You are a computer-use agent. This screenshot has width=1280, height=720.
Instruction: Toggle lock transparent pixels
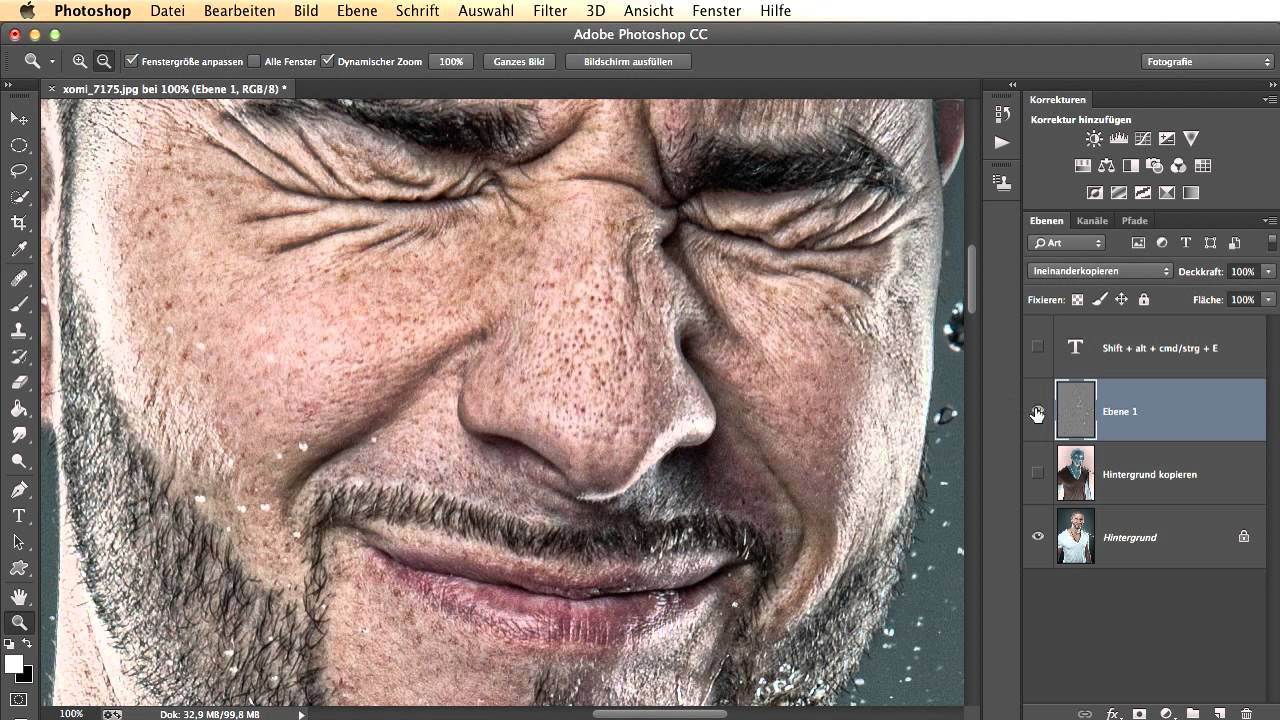(x=1077, y=299)
